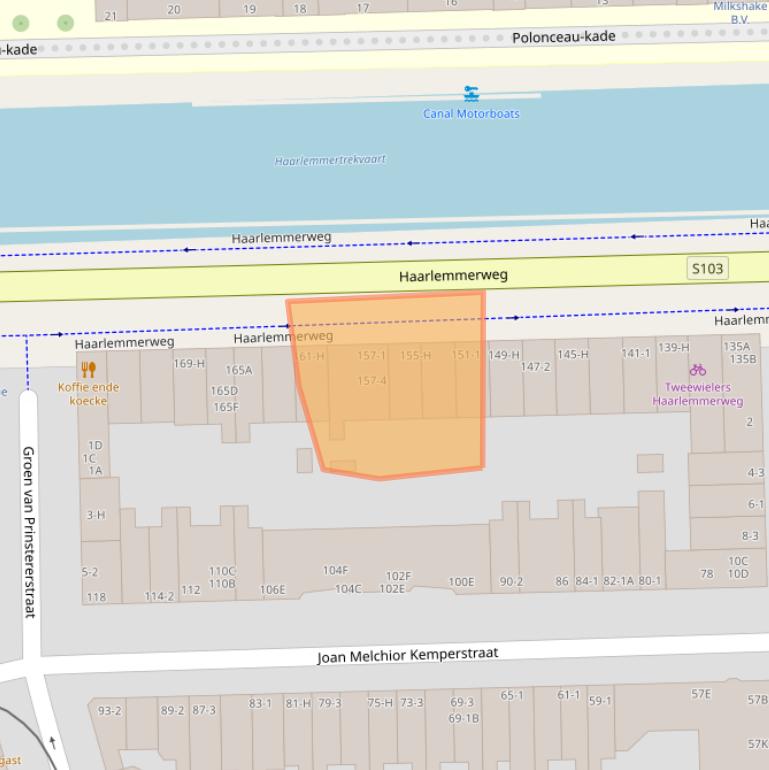The width and height of the screenshot is (769, 770).
Task: Click the Tweewielers Haarlemmerweg bicycle shop icon
Action: click(697, 370)
